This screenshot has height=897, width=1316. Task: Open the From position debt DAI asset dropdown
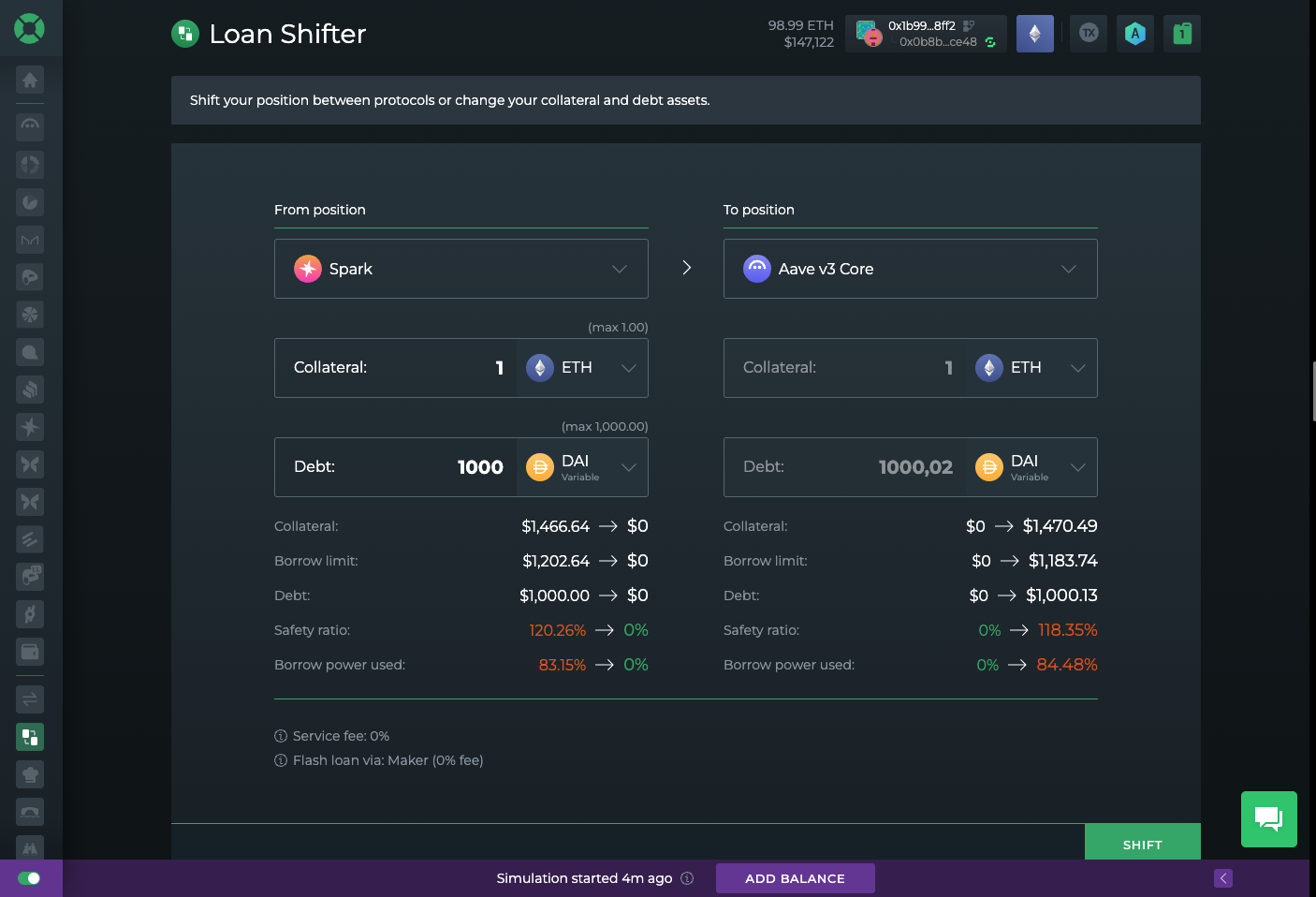point(582,467)
